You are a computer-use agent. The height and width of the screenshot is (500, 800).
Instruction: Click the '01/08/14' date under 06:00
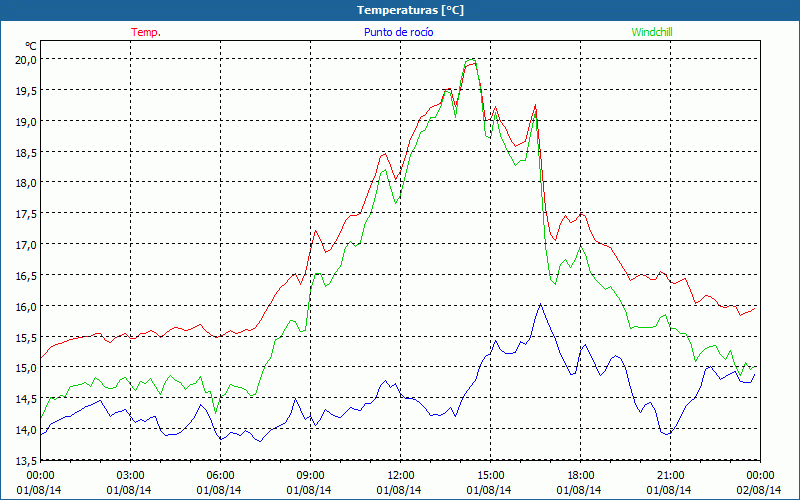tap(219, 490)
